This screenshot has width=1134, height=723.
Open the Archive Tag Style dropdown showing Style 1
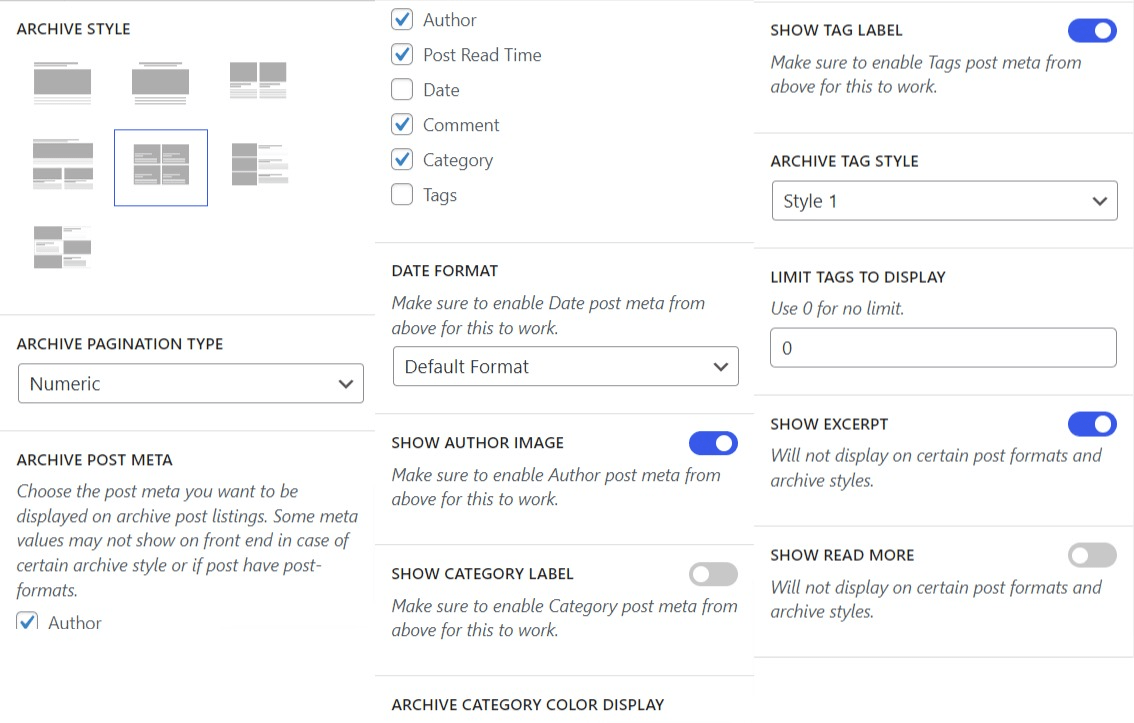pyautogui.click(x=945, y=200)
